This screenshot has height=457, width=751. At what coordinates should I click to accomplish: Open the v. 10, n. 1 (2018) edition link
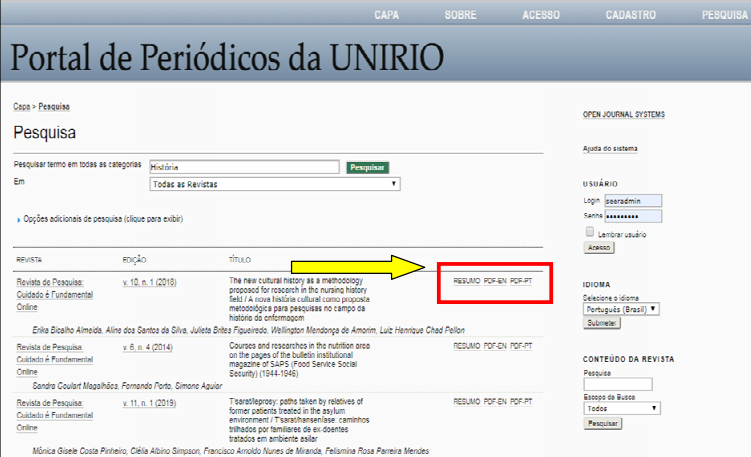point(149,283)
